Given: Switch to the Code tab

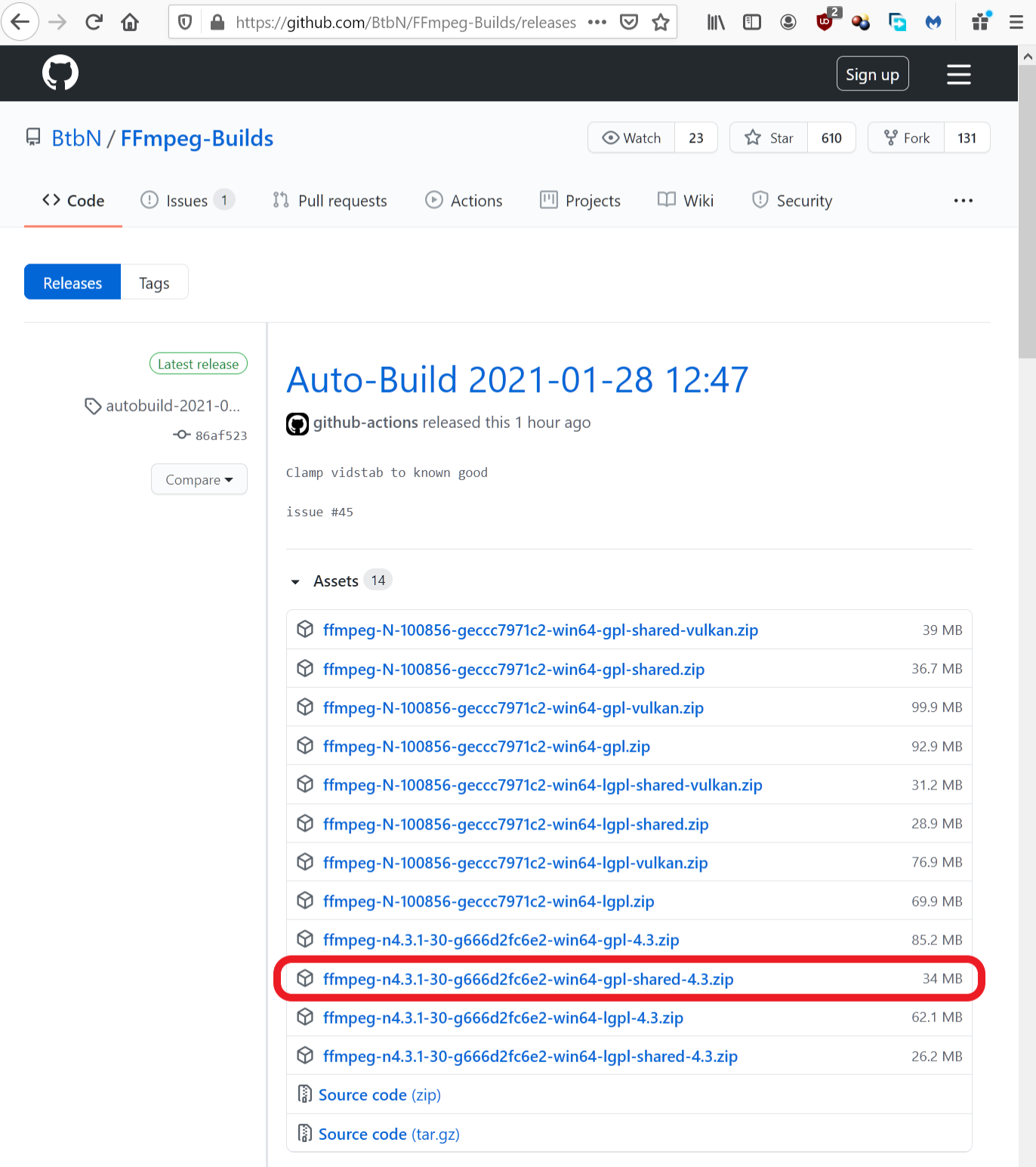Looking at the screenshot, I should (73, 201).
